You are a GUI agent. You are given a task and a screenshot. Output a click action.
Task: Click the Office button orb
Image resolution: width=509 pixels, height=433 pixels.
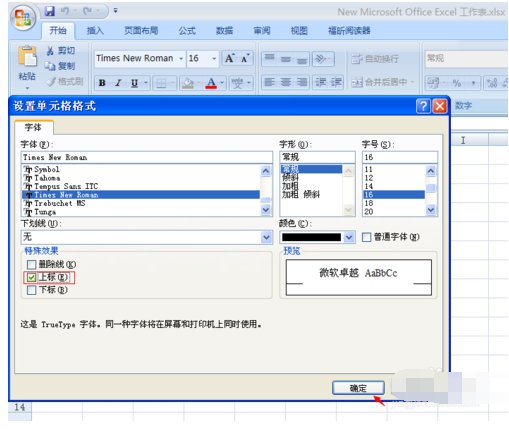[x=23, y=18]
